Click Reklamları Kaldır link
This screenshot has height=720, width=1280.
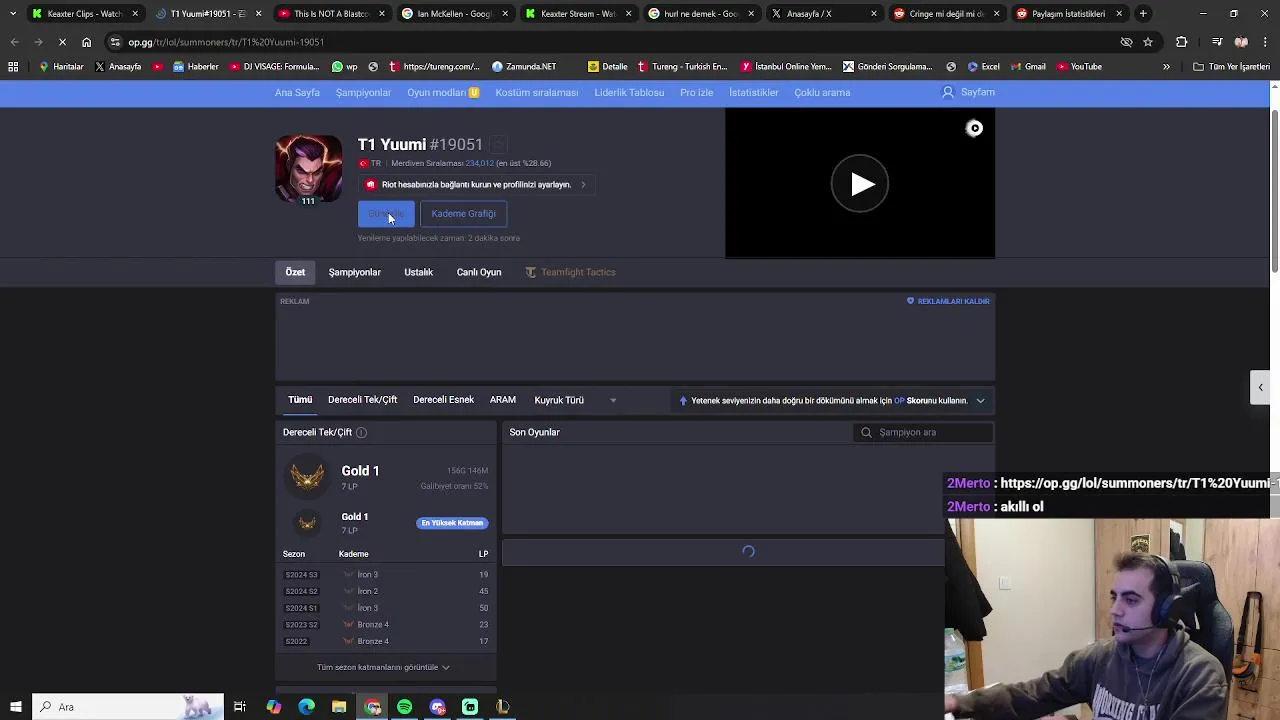[x=948, y=301]
